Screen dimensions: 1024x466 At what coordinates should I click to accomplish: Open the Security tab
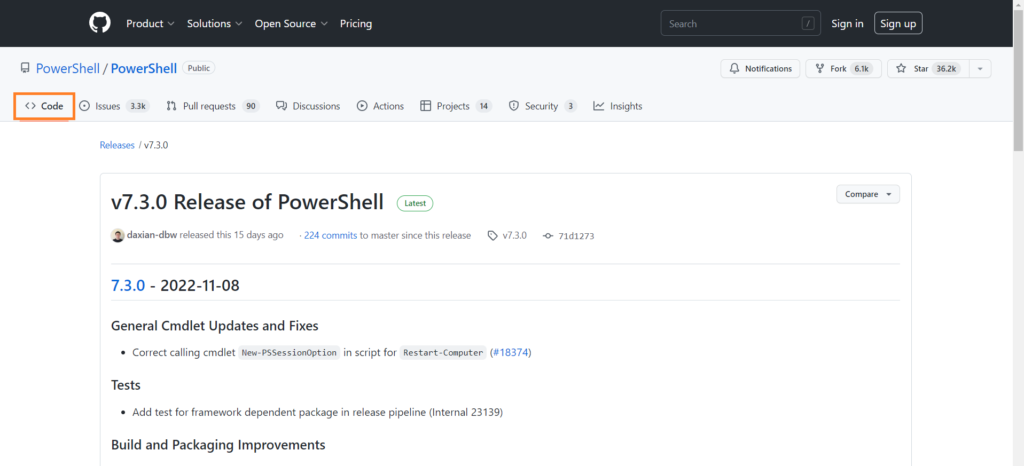point(543,106)
